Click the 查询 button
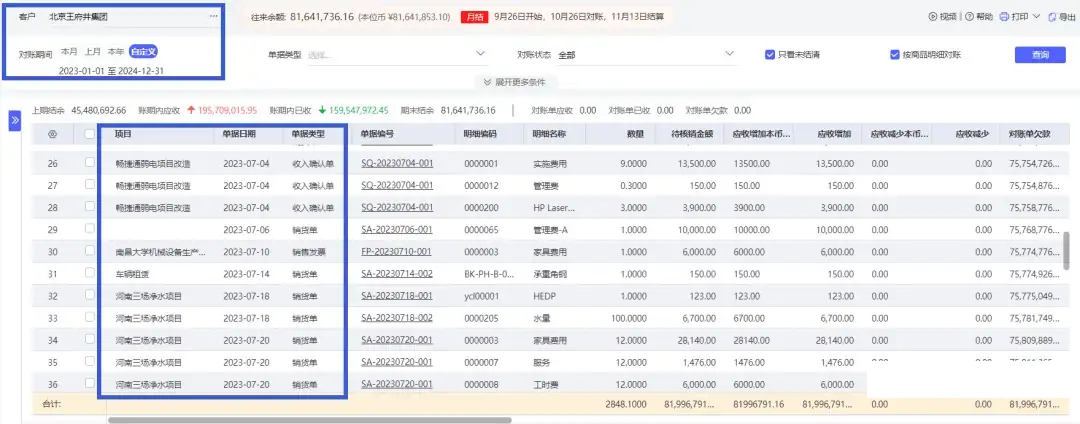The height and width of the screenshot is (424, 1080). [1040, 55]
